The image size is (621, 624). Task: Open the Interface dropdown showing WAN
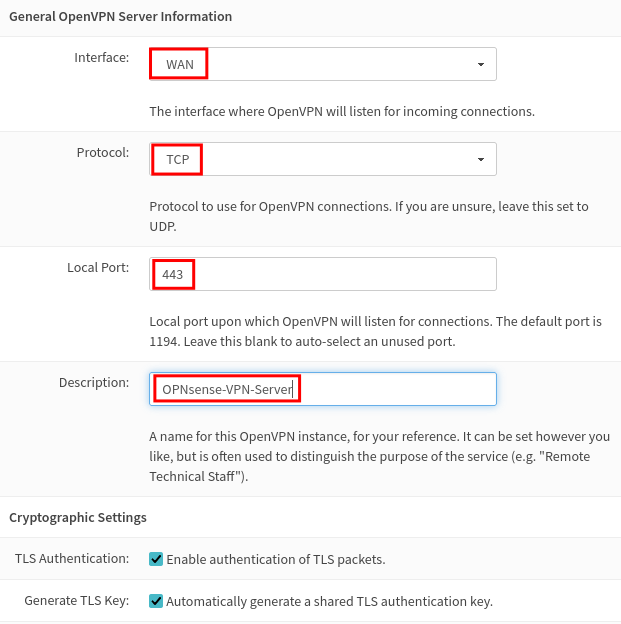click(x=323, y=64)
